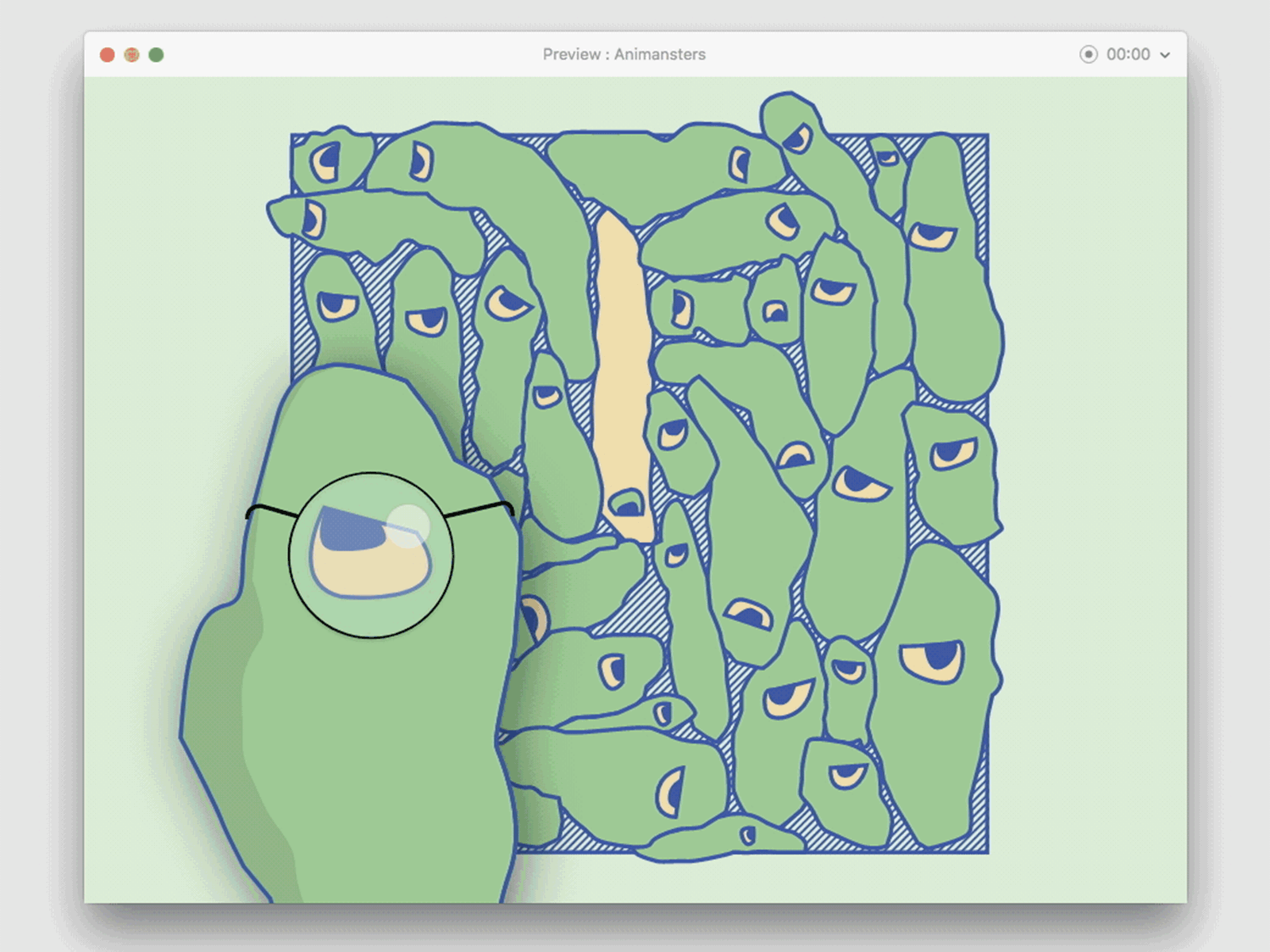Open the recording options chevron dropdown
This screenshot has width=1270, height=952.
point(1164,55)
